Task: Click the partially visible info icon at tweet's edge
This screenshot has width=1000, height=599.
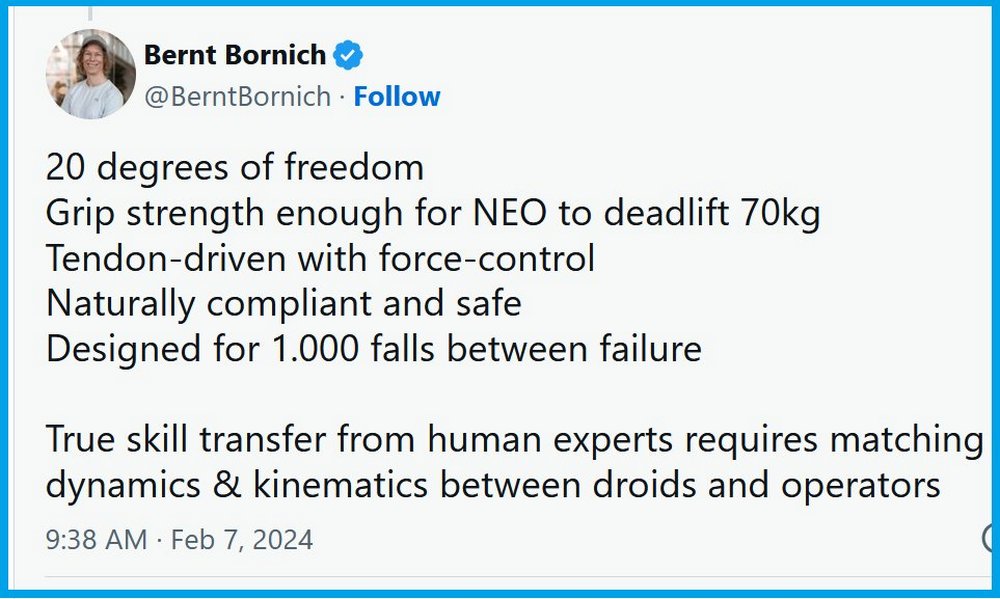Action: (988, 538)
